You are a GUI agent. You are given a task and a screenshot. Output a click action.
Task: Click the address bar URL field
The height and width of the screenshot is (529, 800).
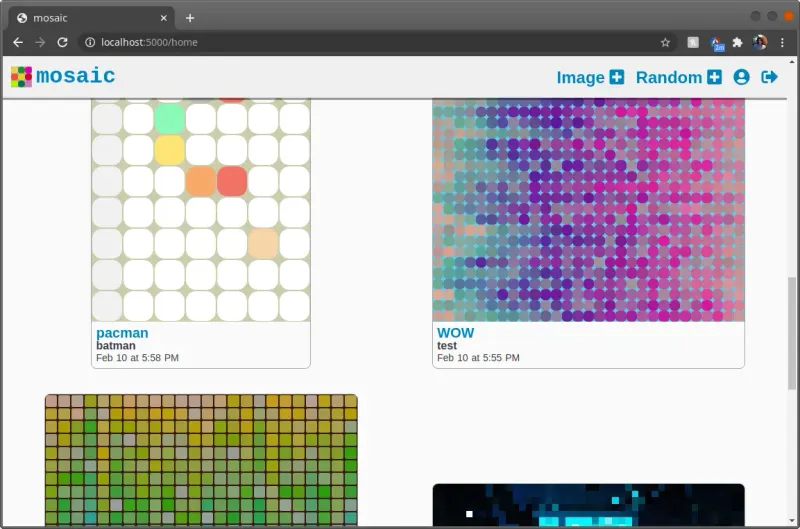click(370, 43)
